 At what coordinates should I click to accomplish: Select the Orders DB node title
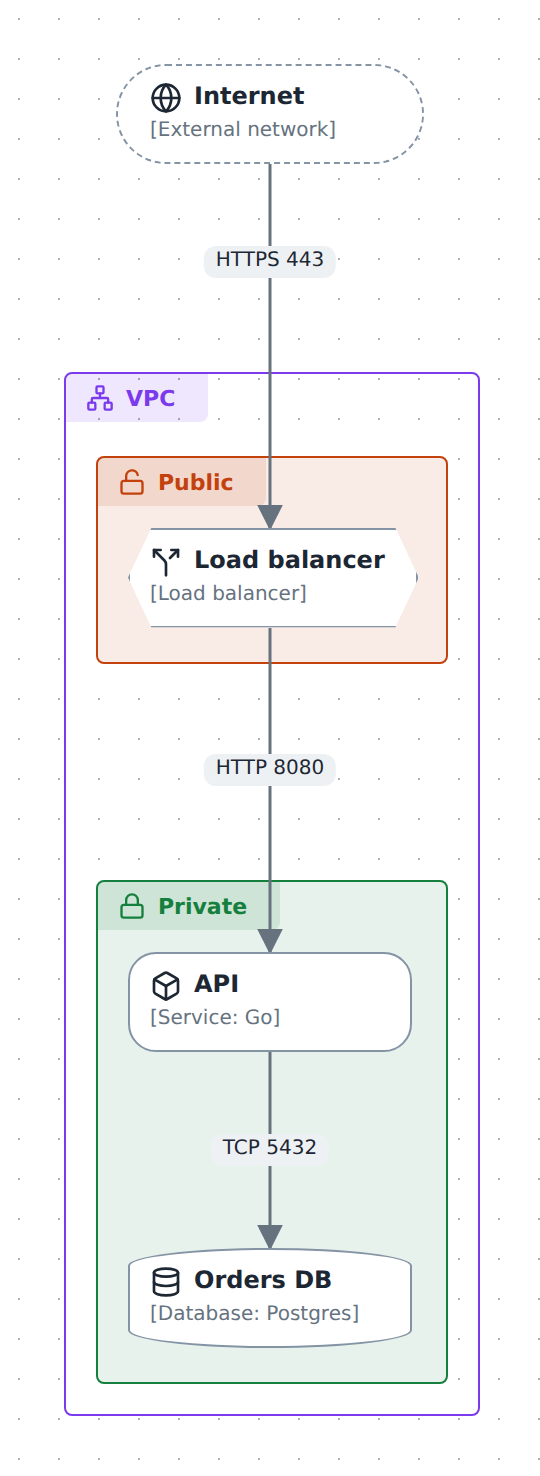263,1280
